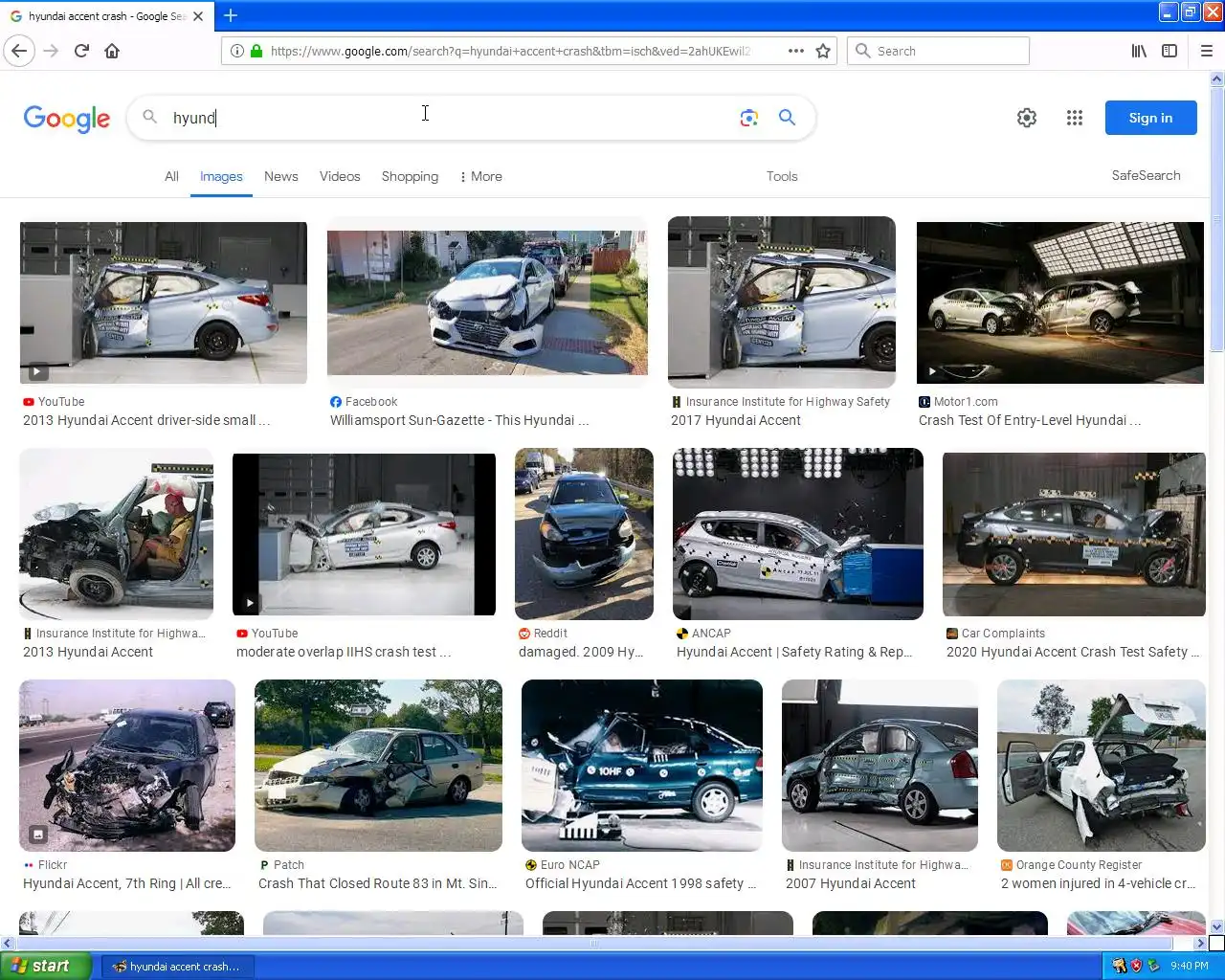Screen dimensions: 1225x980
Task: Open the Videos tab
Action: [340, 176]
